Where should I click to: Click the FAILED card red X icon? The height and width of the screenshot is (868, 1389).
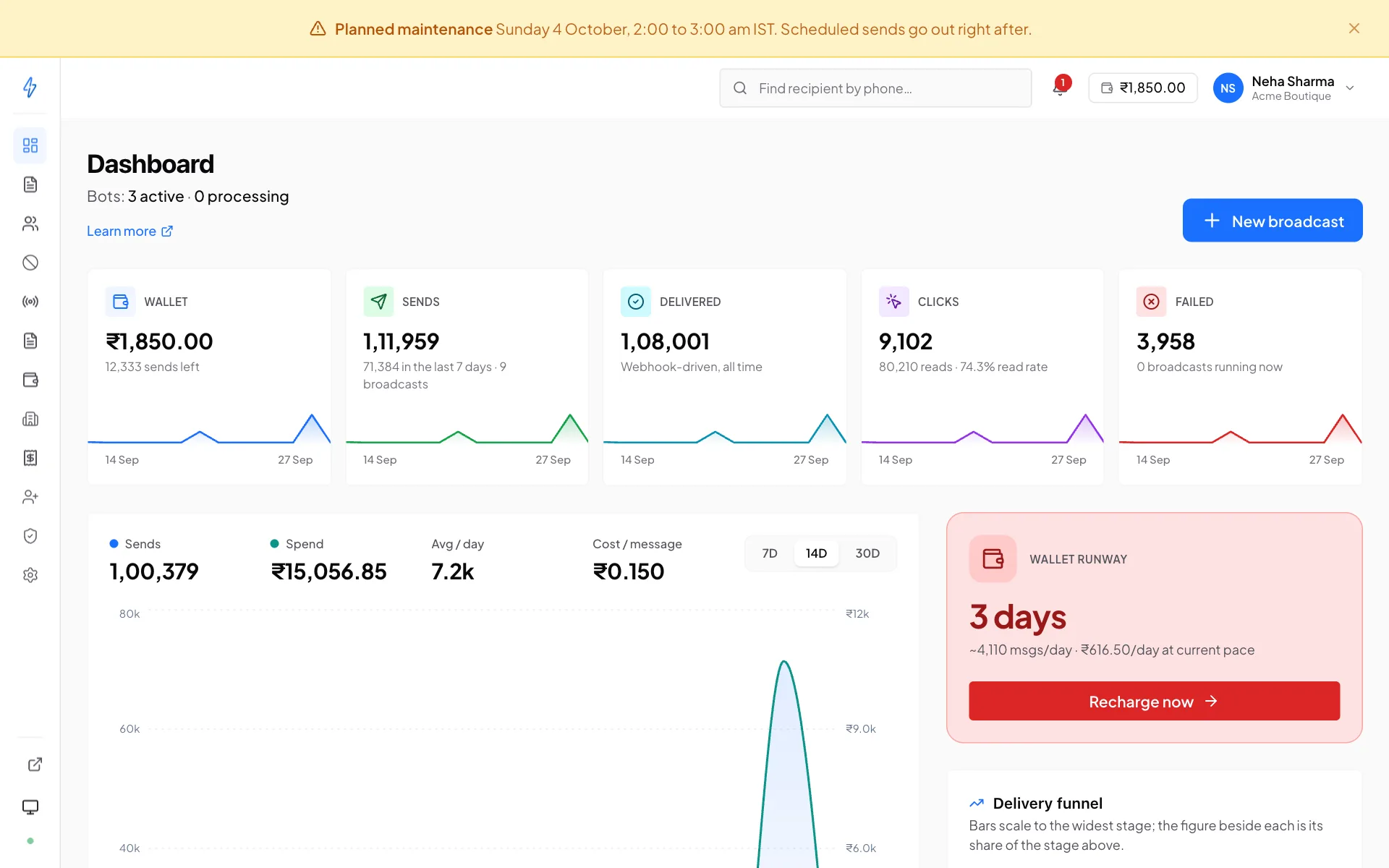[1152, 302]
